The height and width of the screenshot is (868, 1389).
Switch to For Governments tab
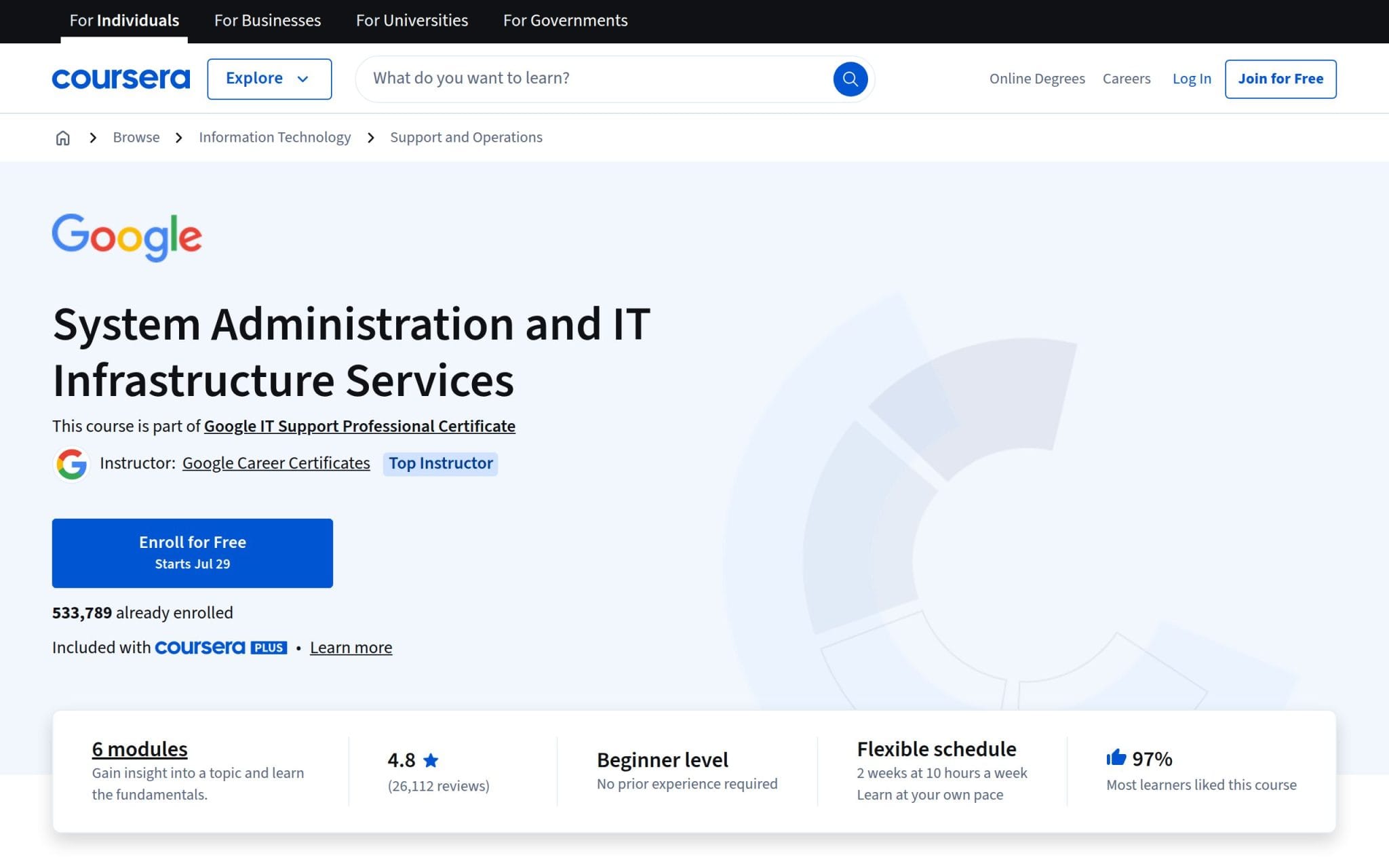[x=565, y=20]
